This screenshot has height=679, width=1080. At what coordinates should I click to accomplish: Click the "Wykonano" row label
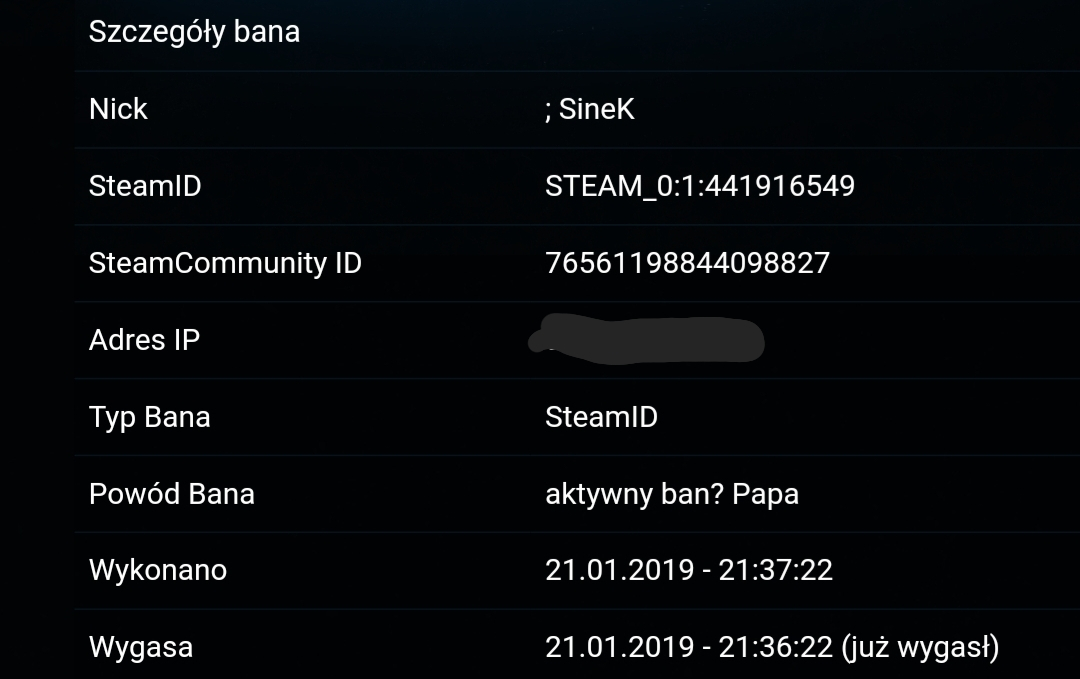click(157, 570)
